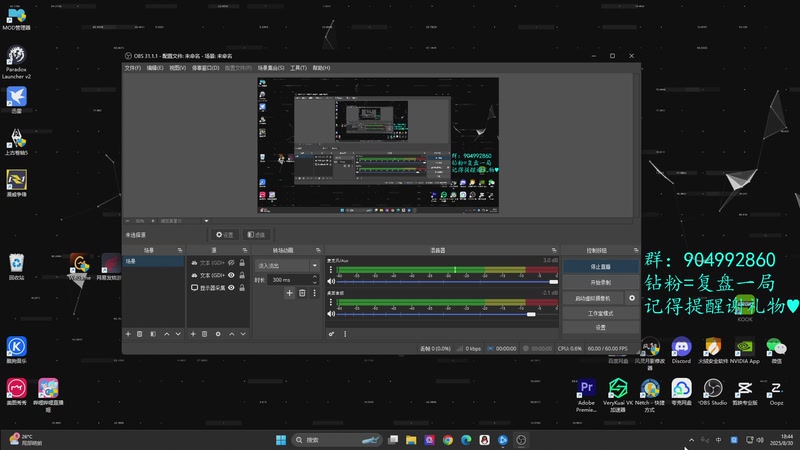Open the File (F) menu in OBS
This screenshot has height=450, width=800.
[x=133, y=68]
